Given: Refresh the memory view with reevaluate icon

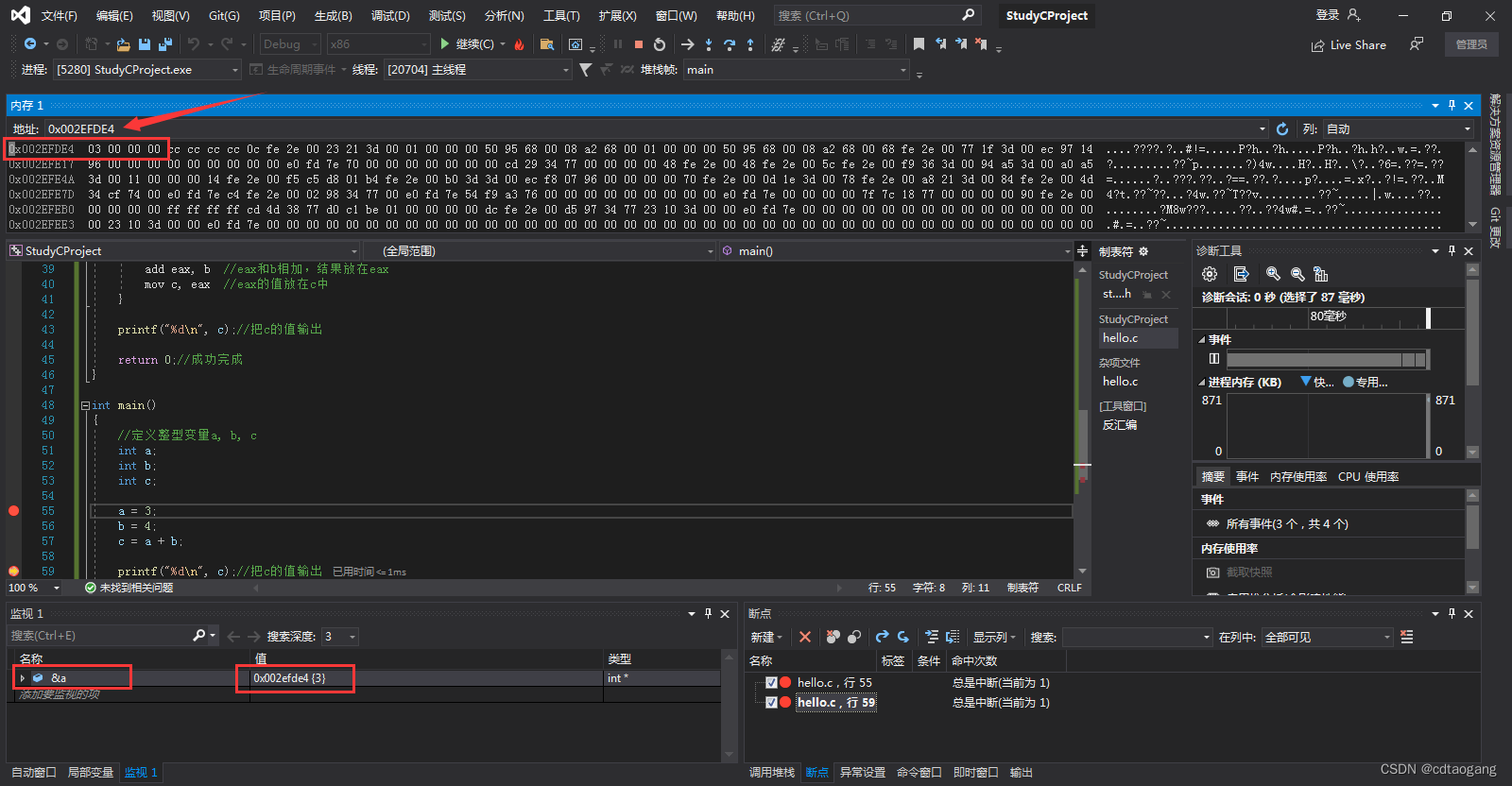Looking at the screenshot, I should (x=1282, y=129).
